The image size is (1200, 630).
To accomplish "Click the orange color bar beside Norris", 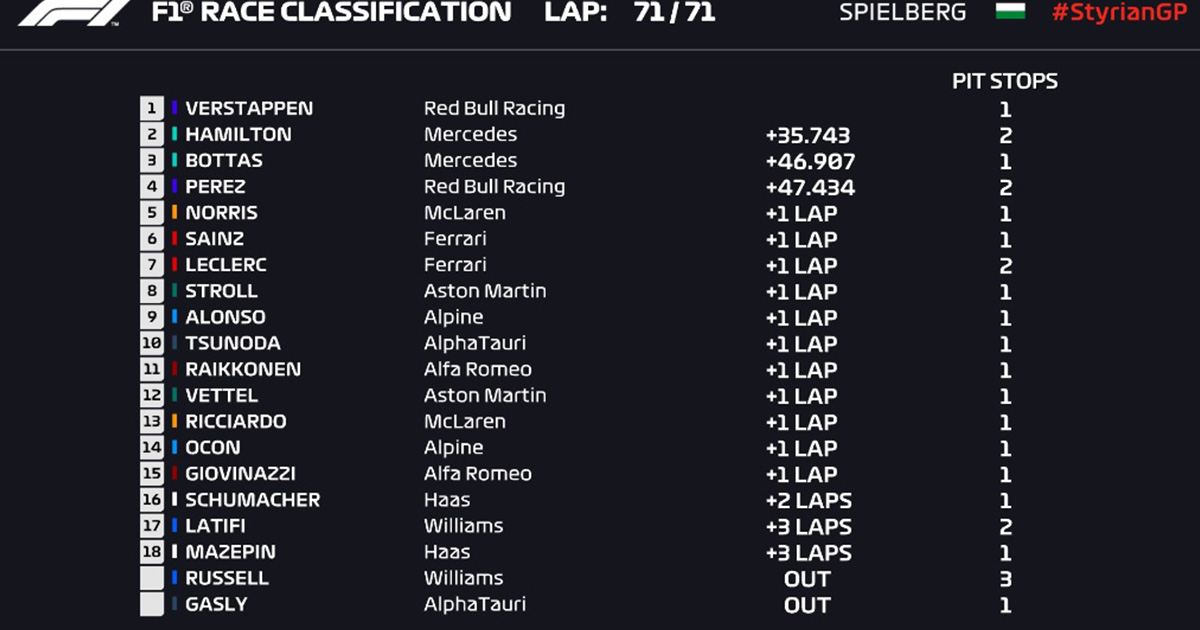I will [175, 213].
